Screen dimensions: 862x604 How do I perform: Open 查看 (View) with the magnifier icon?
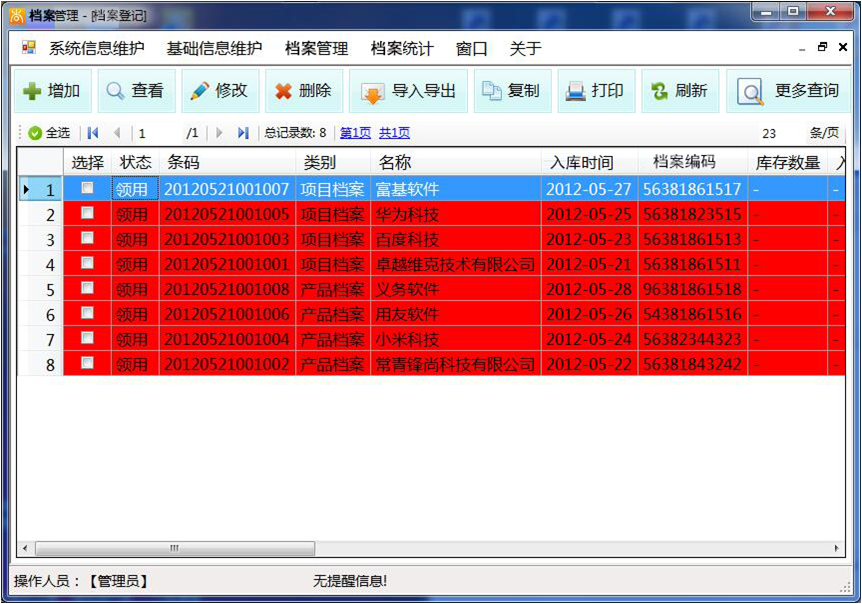pos(136,91)
